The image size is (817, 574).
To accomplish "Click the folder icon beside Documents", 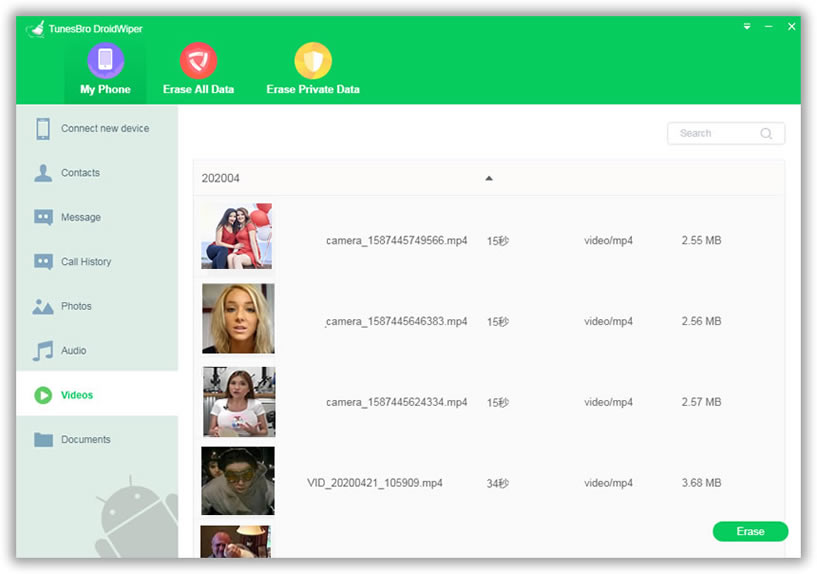I will click(x=43, y=440).
